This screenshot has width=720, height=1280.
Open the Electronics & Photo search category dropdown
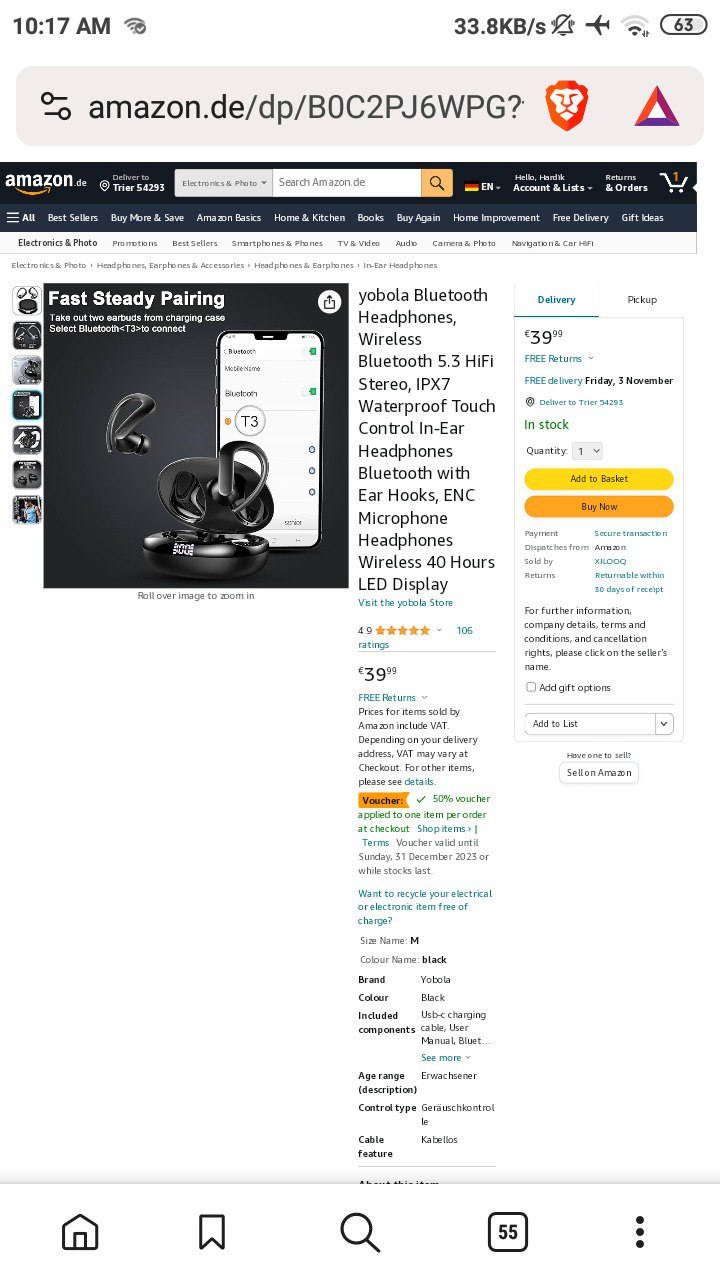click(224, 183)
